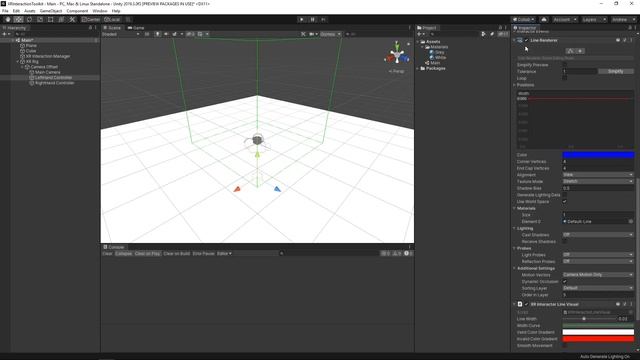This screenshot has height=360, width=640.
Task: Open the scene camera settings icon
Action: click(311, 34)
